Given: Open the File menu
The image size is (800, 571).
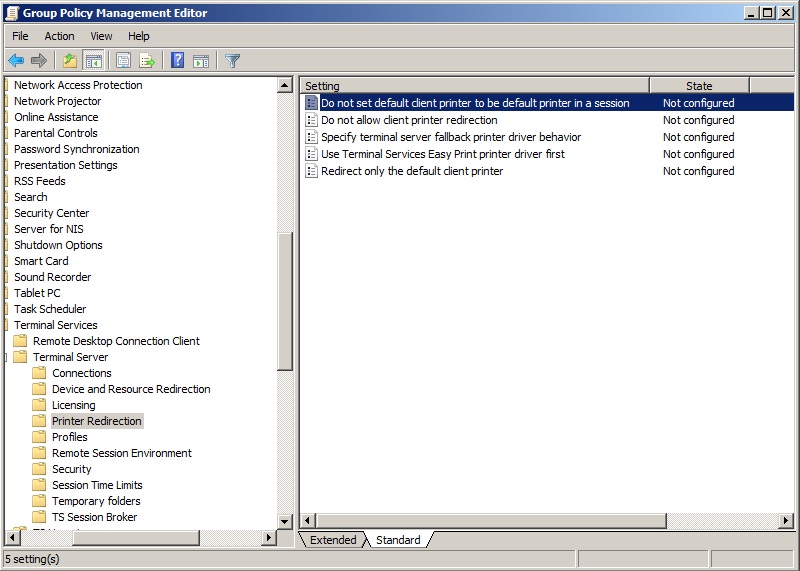Looking at the screenshot, I should pos(20,36).
